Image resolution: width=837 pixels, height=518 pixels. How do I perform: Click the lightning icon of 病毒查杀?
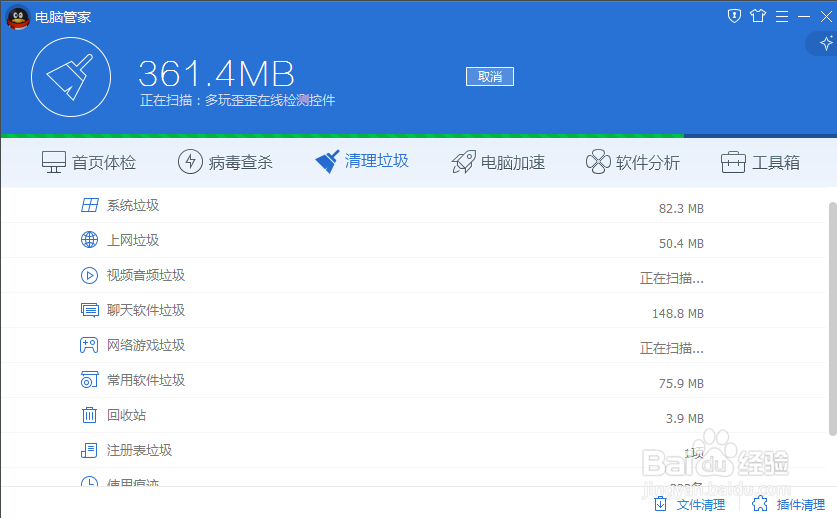(190, 162)
